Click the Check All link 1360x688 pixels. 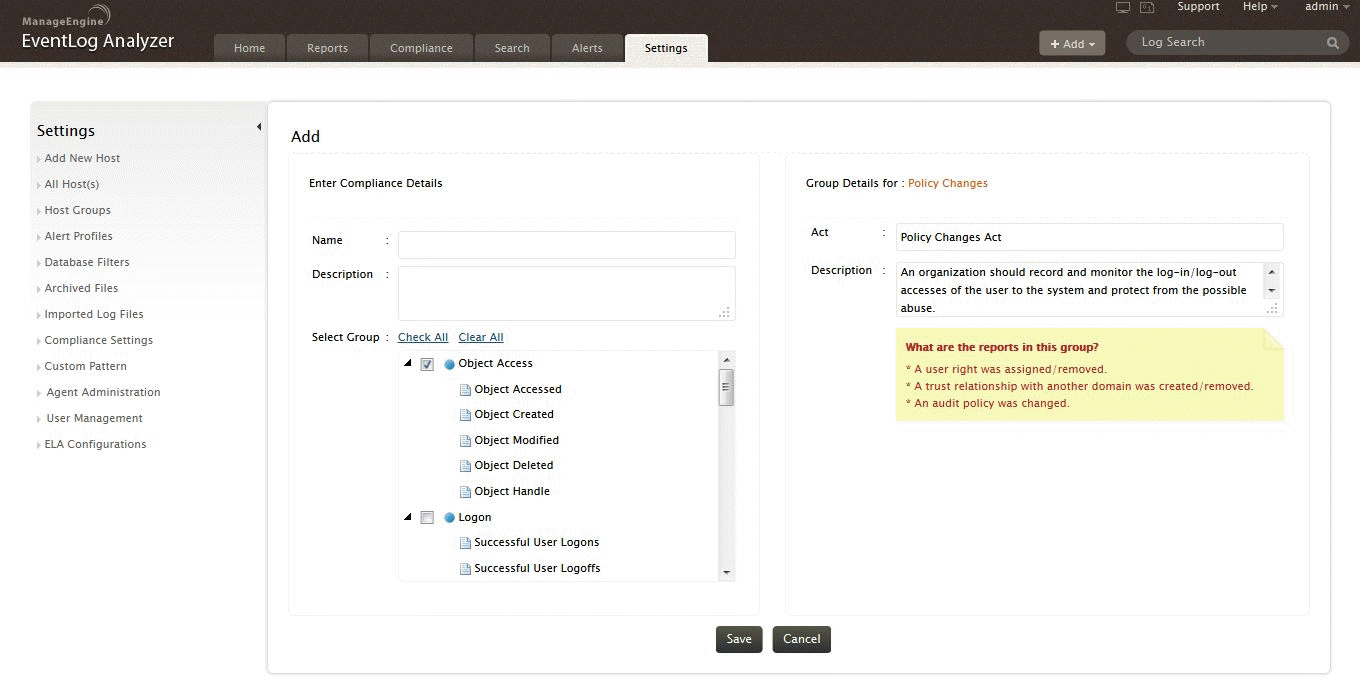click(x=423, y=338)
